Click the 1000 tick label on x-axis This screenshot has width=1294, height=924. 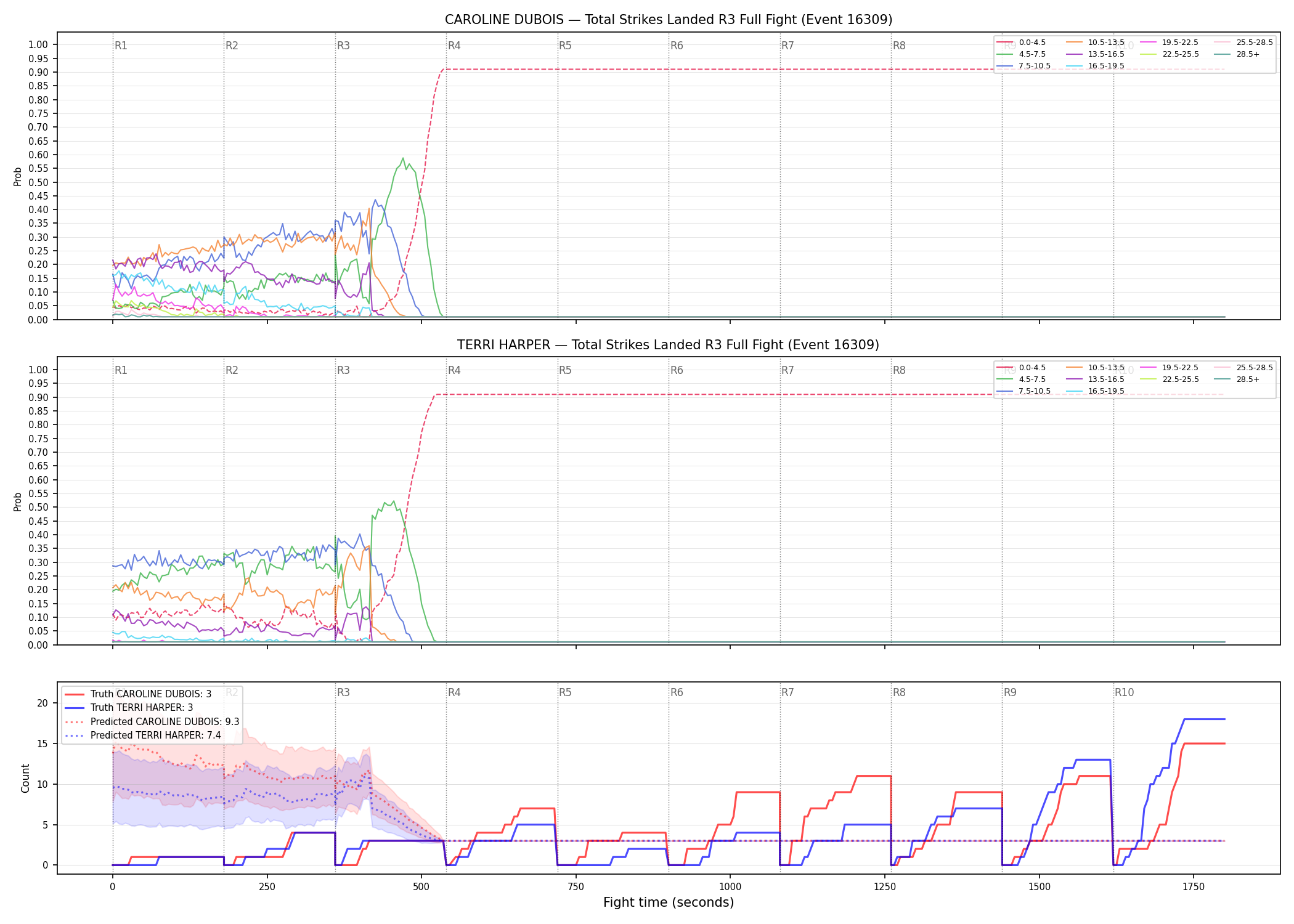tap(730, 886)
